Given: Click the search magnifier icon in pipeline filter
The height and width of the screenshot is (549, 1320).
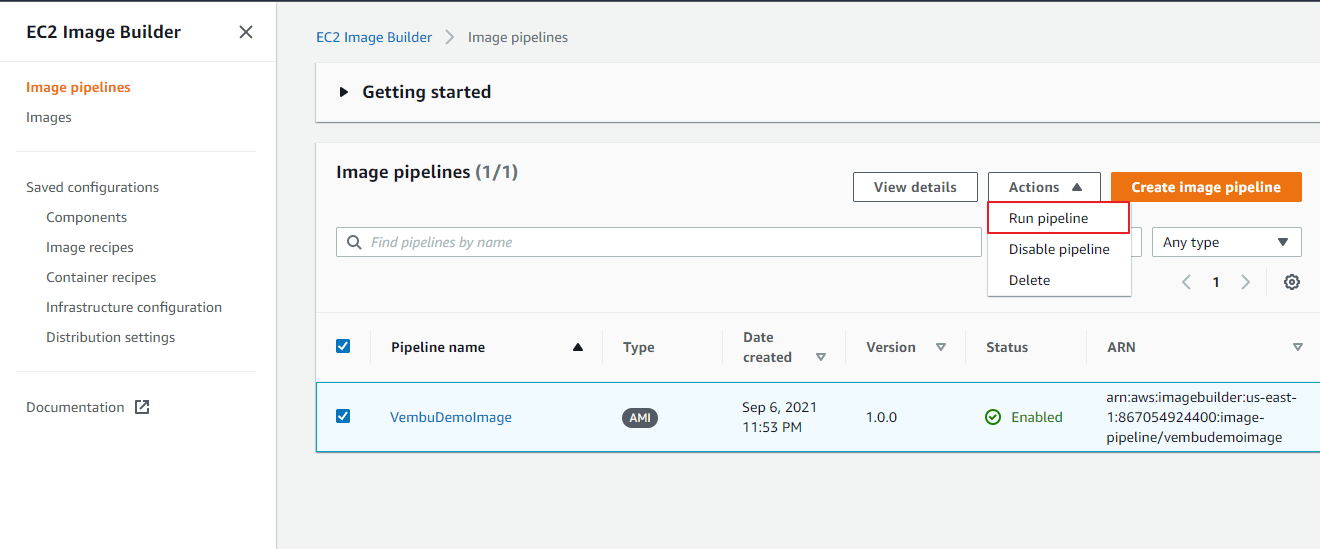Looking at the screenshot, I should click(x=354, y=242).
